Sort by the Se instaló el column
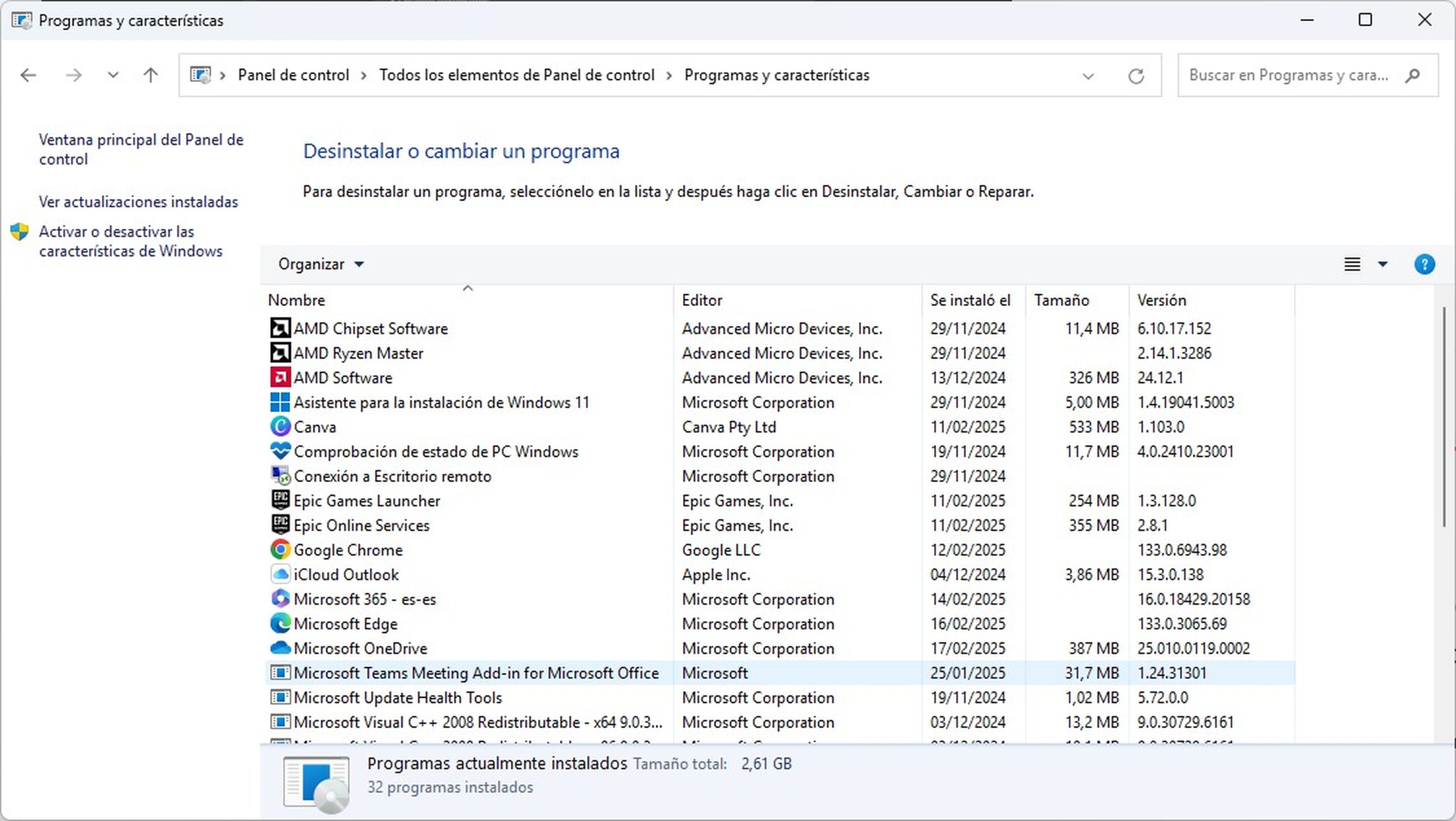The width and height of the screenshot is (1456, 821). point(973,300)
